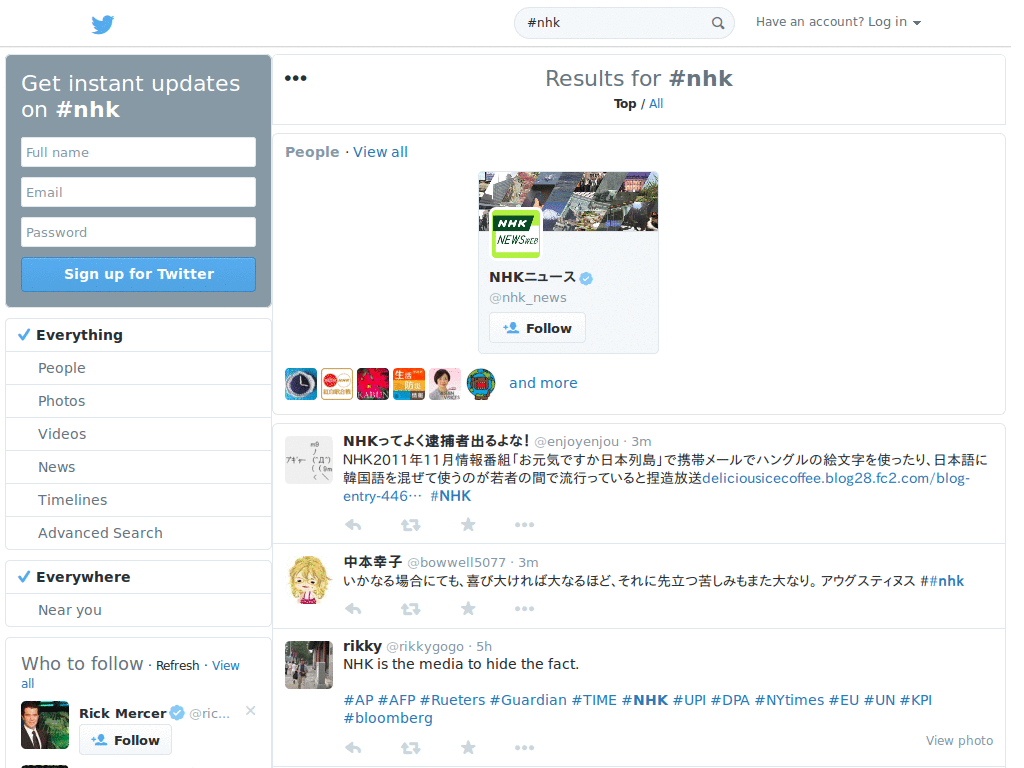Click View photo on rikky's tweet
This screenshot has width=1024, height=768.
pos(959,741)
